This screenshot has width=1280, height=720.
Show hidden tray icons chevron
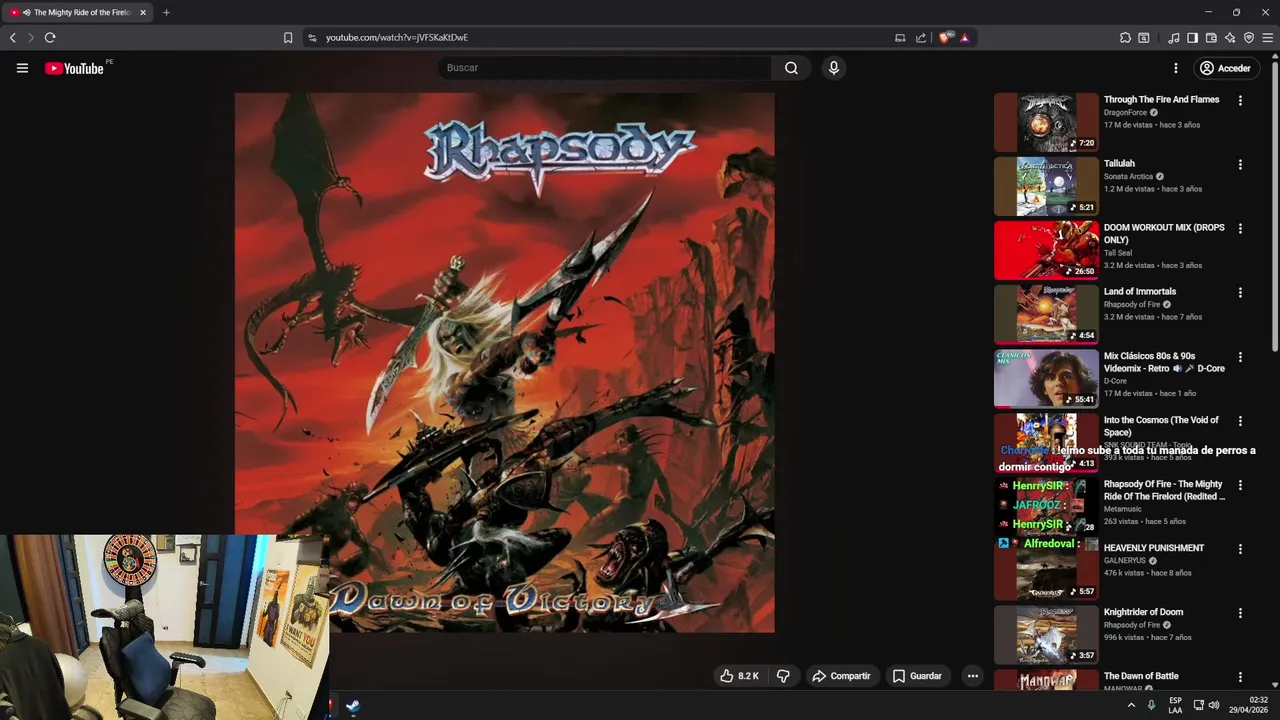pos(1131,705)
